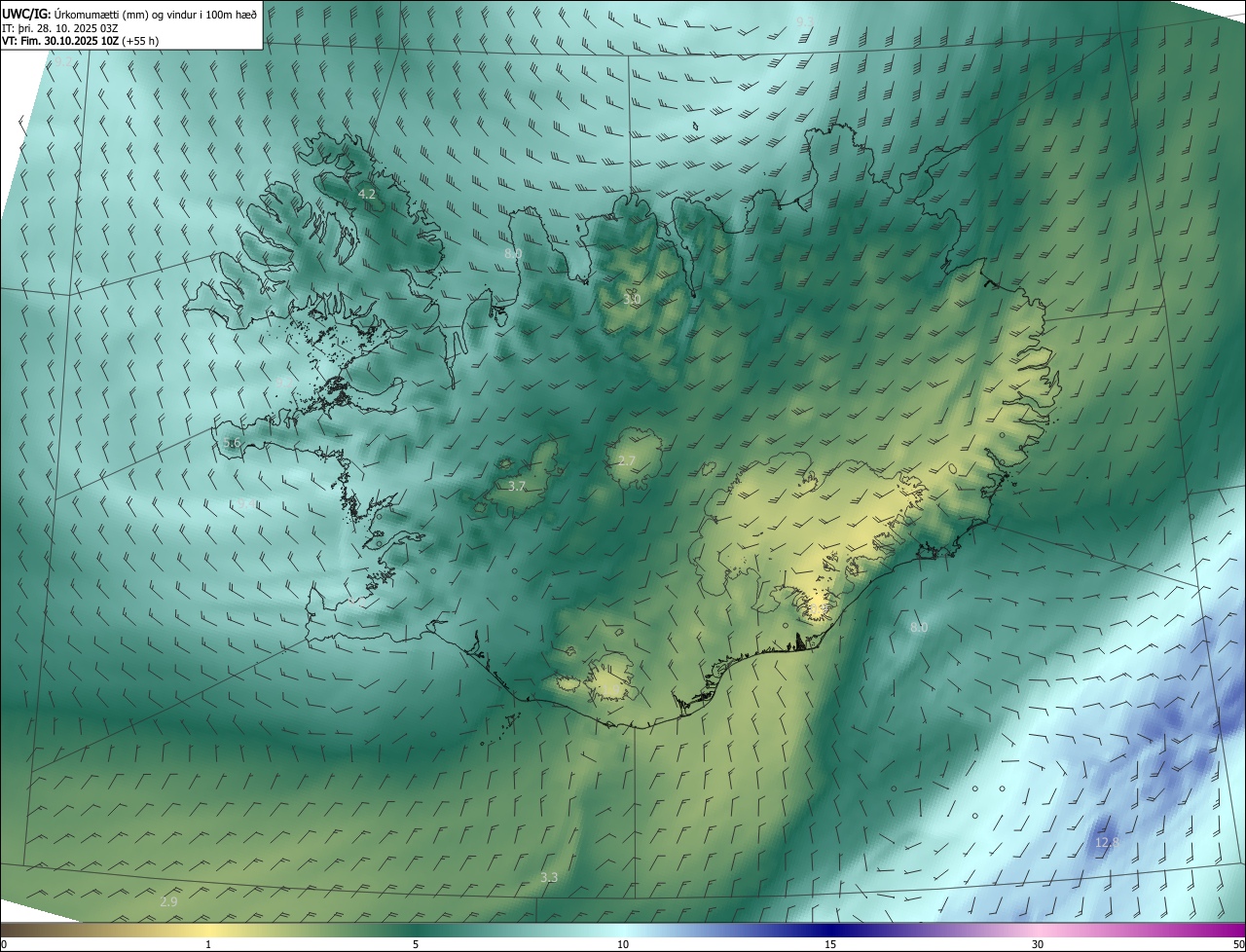Click the 5.6 value label on Snæfellsnes peninsula

(232, 443)
